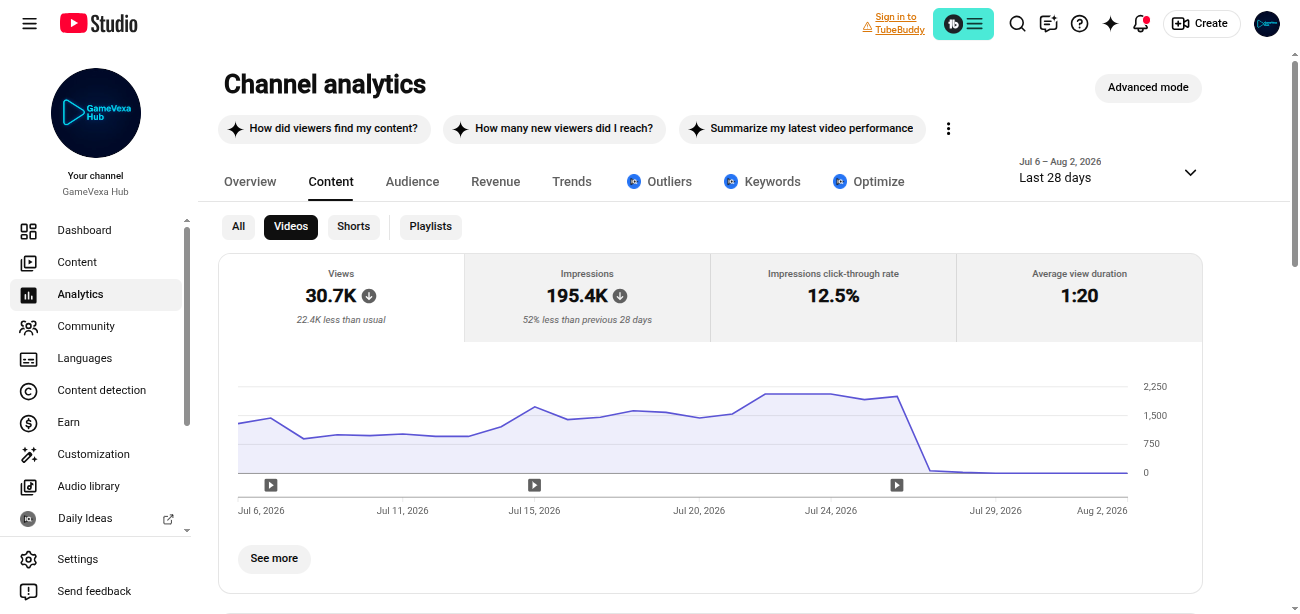Click the GameVexa Hub channel picture
Screen dimensions: 1300x614
96,113
